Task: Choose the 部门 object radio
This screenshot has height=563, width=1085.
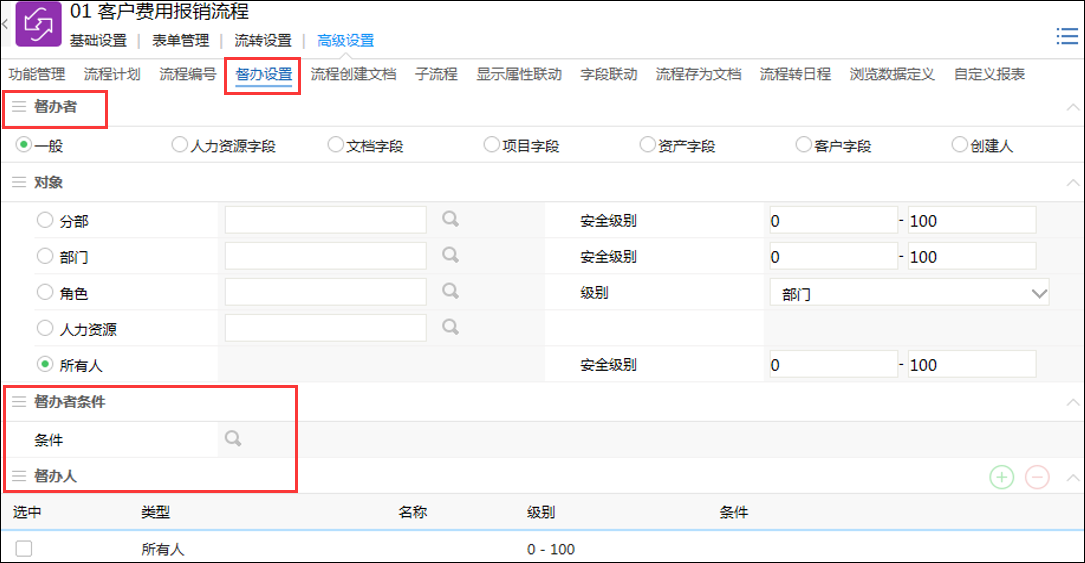Action: (x=45, y=256)
